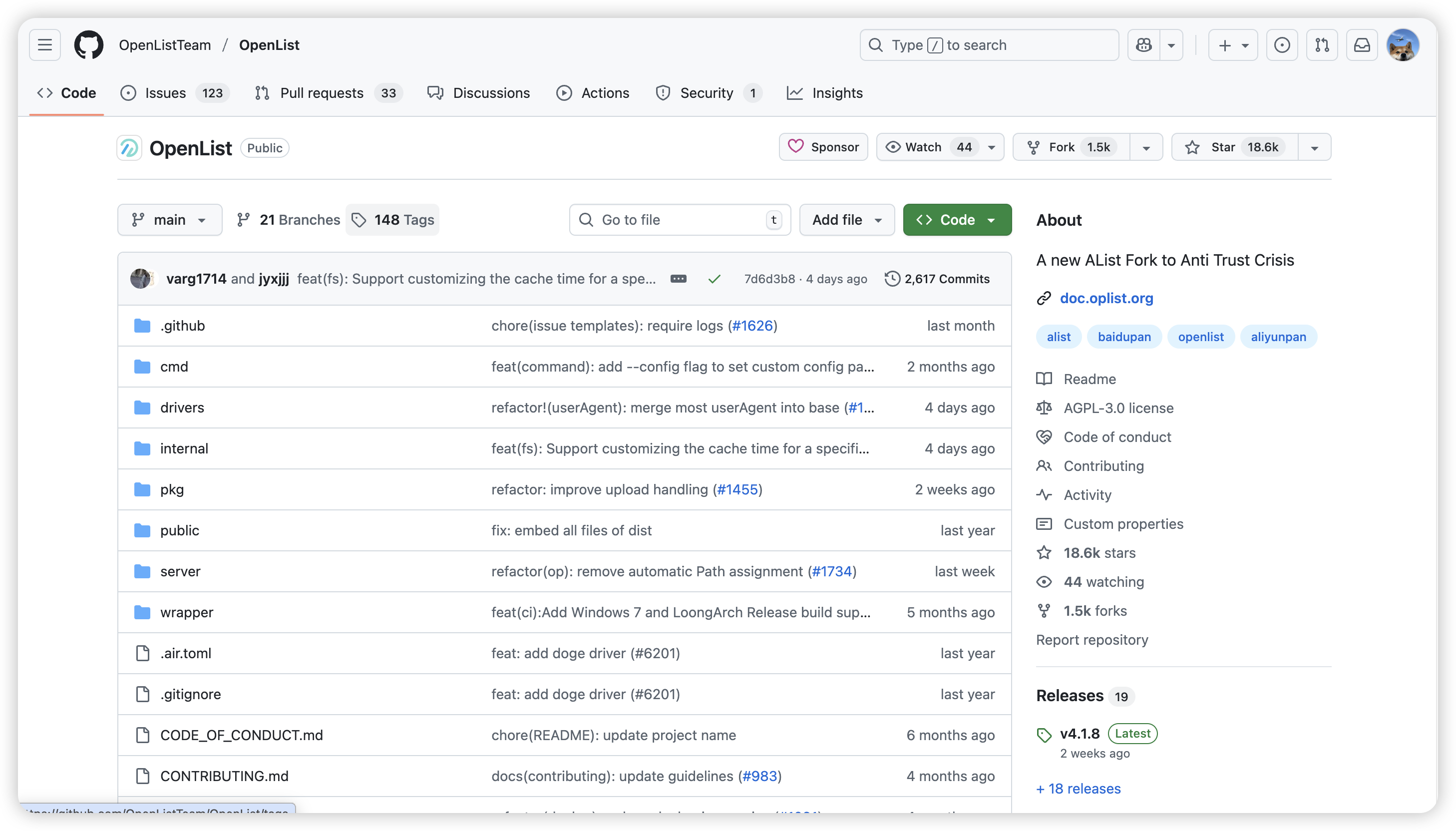
Task: Open the doc.oplist.org link
Action: coord(1106,298)
